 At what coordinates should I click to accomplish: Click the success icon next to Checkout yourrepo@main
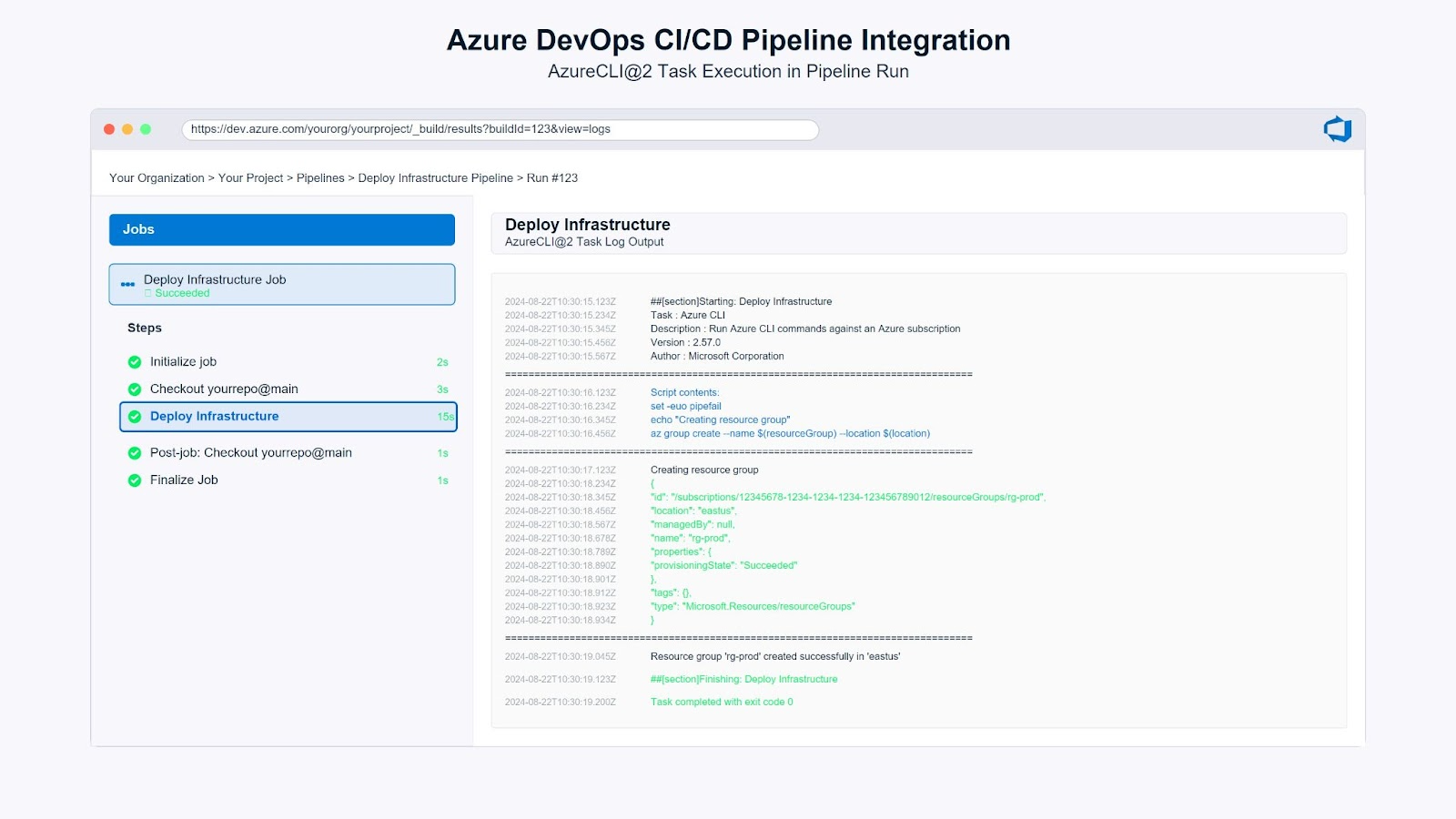134,389
